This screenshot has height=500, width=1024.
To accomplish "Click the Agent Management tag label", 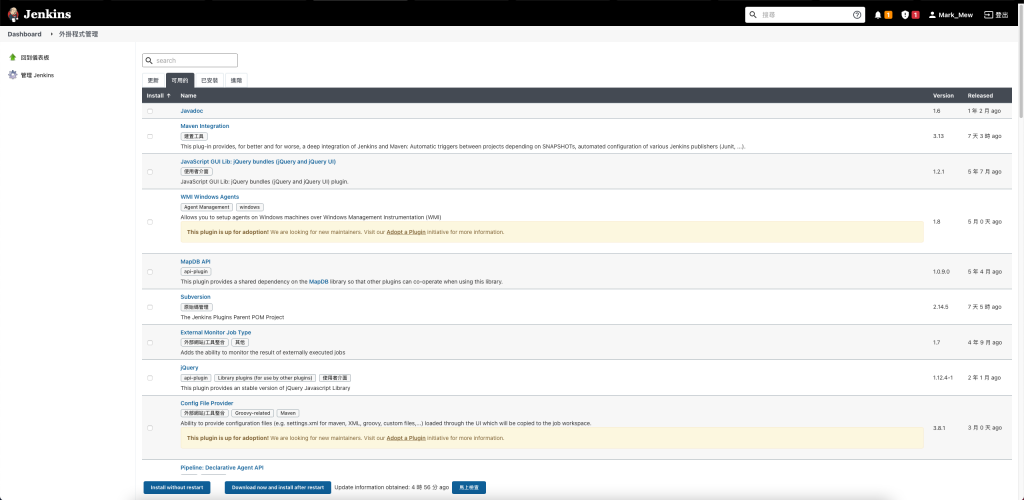I will click(206, 207).
